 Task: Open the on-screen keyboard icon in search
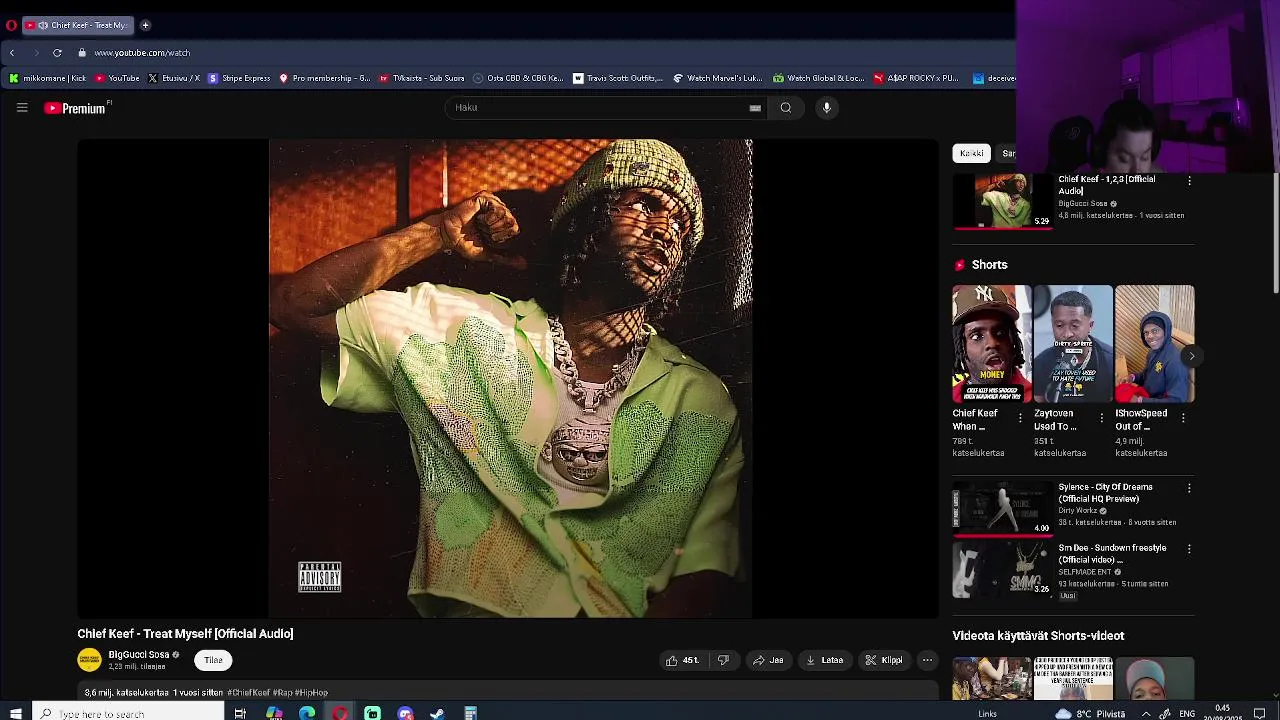[x=755, y=108]
